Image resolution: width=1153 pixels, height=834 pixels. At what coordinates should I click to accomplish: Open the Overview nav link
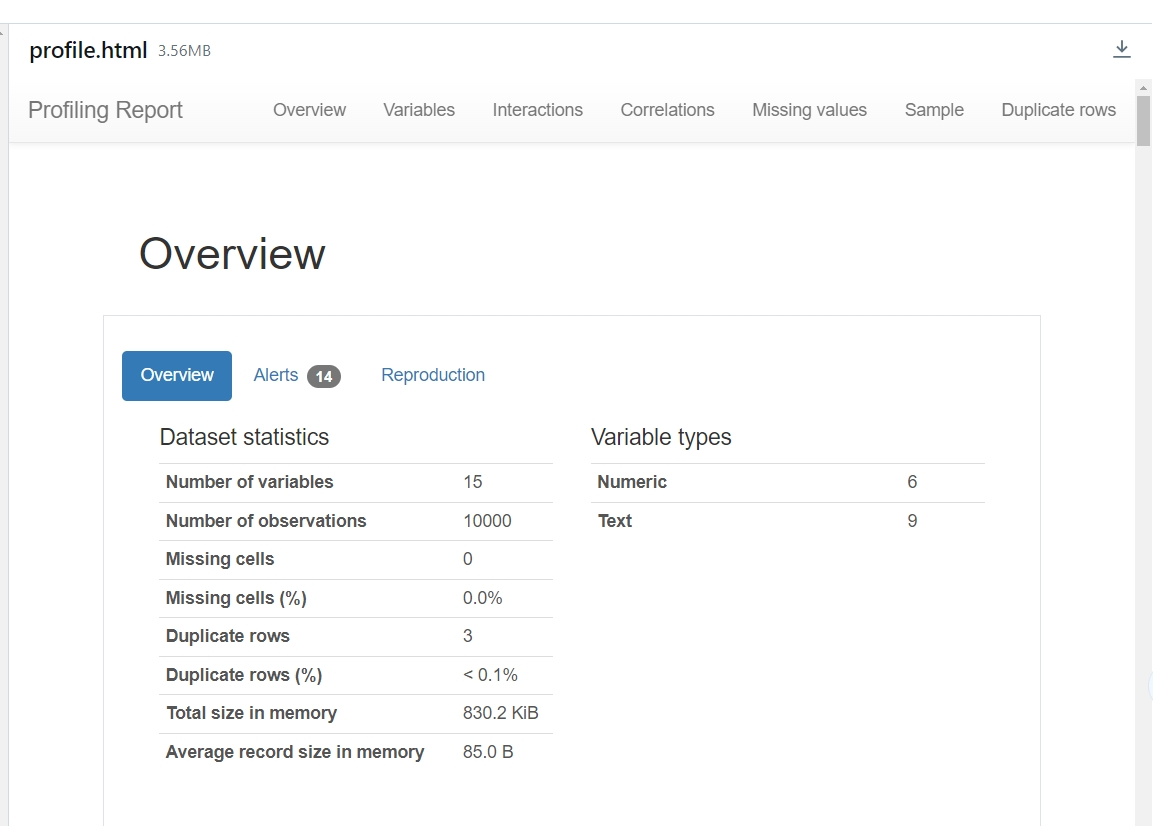(x=309, y=110)
